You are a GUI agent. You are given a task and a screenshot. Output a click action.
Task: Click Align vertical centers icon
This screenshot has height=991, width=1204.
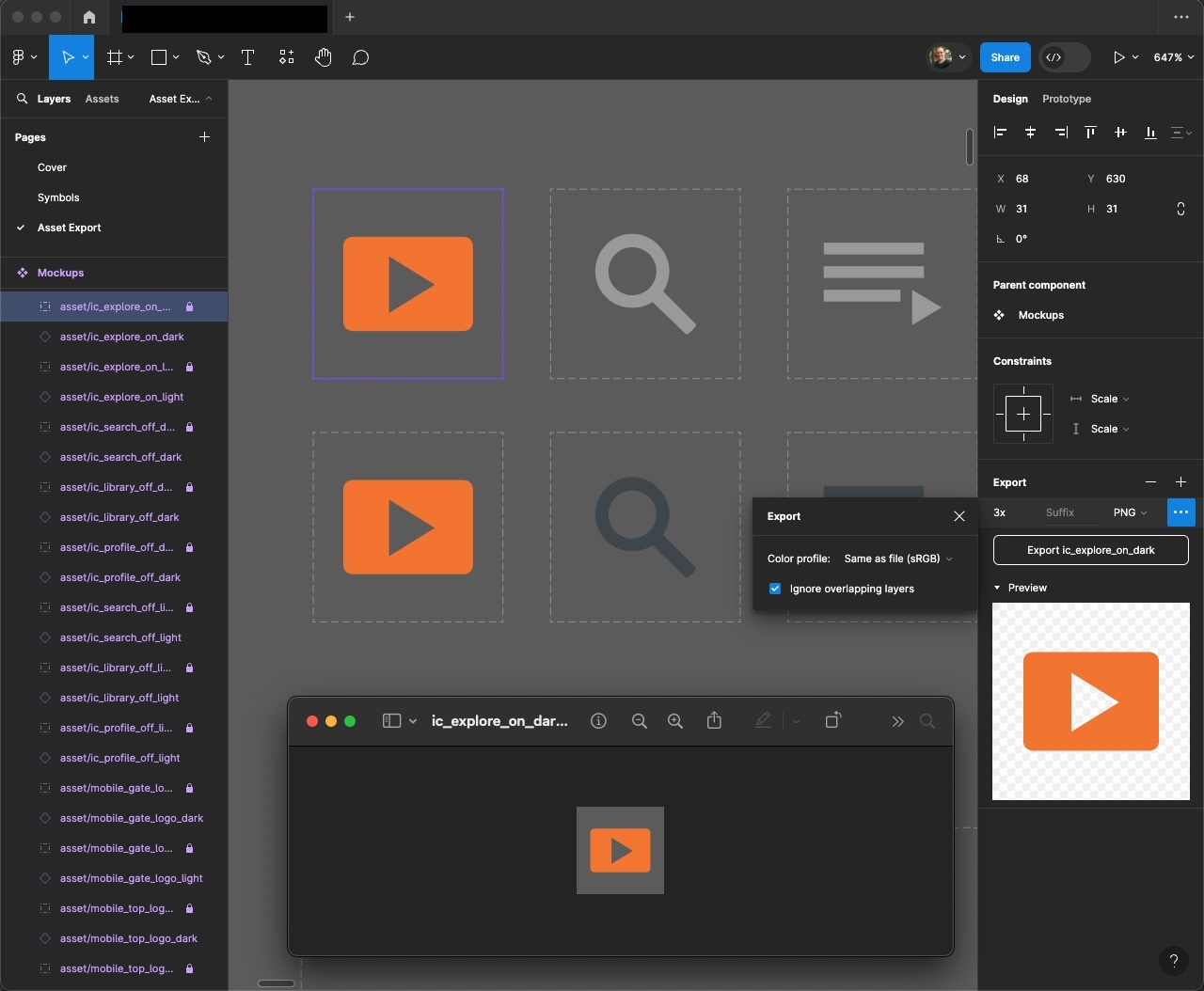tap(1120, 133)
